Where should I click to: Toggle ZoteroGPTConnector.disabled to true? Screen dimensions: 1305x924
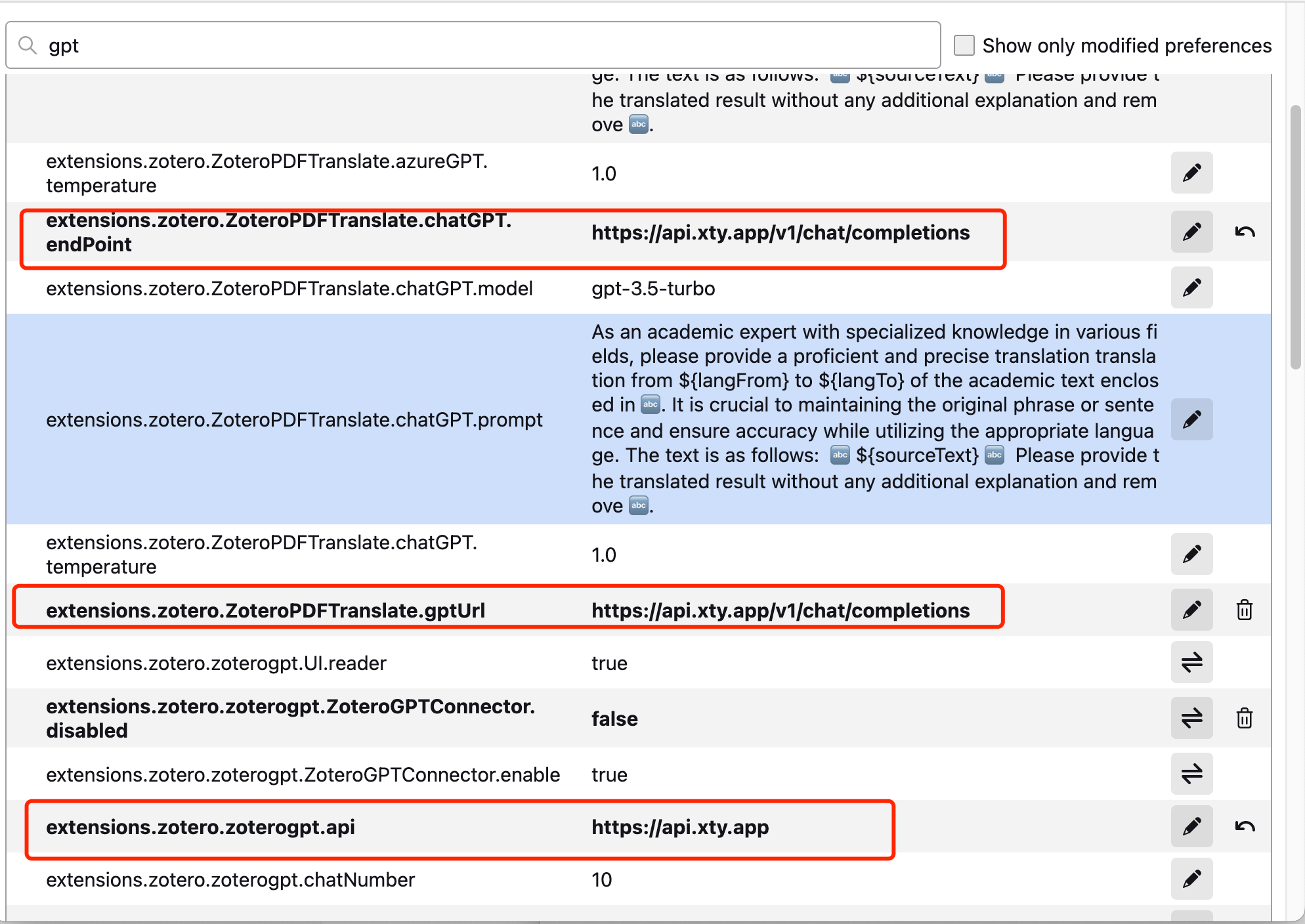pyautogui.click(x=1191, y=718)
